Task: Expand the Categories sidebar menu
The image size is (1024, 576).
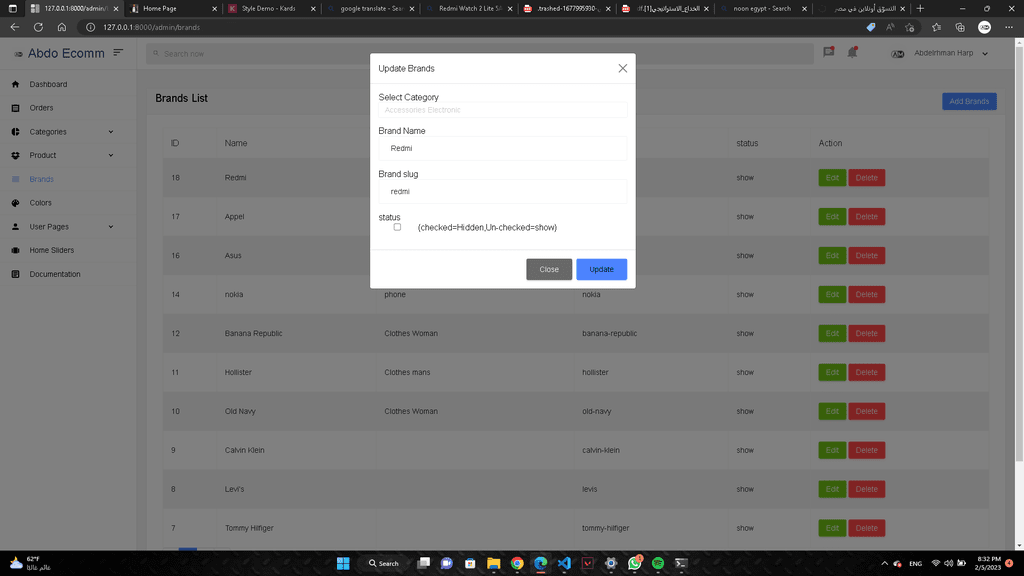Action: pos(110,132)
